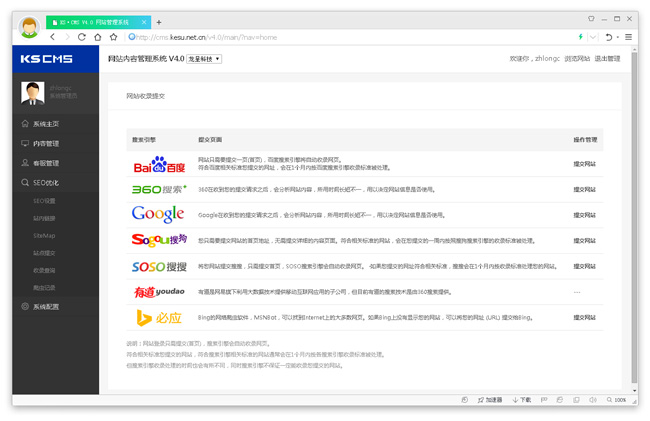Open the 站内链接 submenu item
The image size is (650, 421).
pos(44,218)
